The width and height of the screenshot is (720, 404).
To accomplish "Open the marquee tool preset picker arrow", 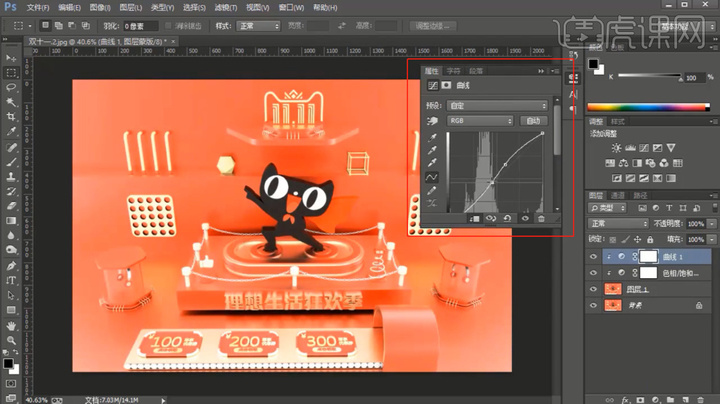I will coord(29,26).
